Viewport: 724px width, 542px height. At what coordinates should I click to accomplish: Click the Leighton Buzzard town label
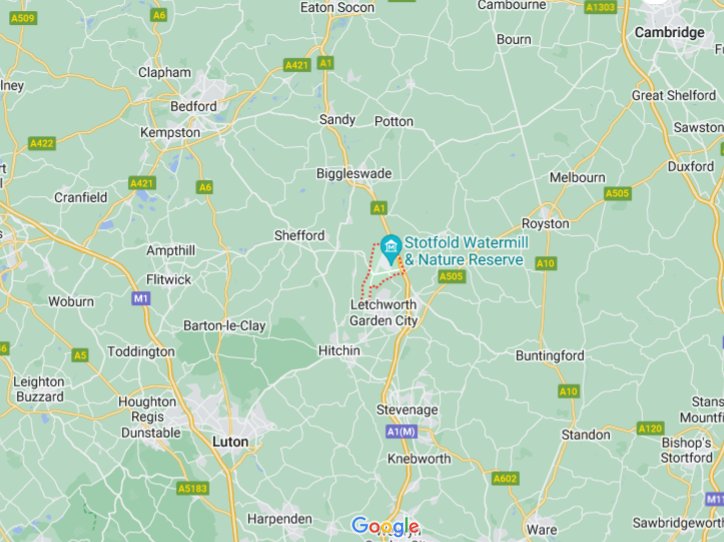tap(39, 389)
